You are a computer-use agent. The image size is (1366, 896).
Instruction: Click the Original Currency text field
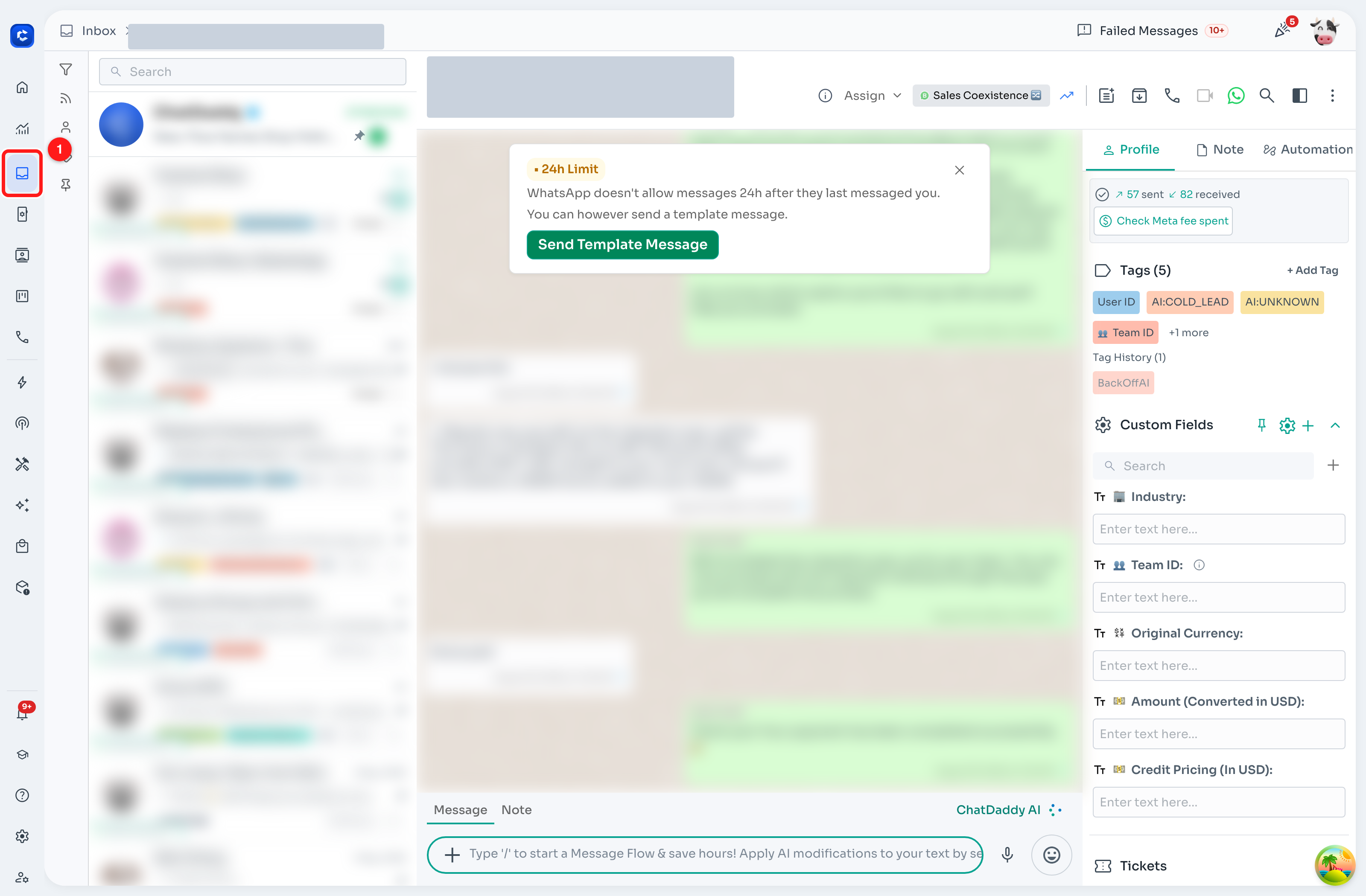click(1218, 666)
